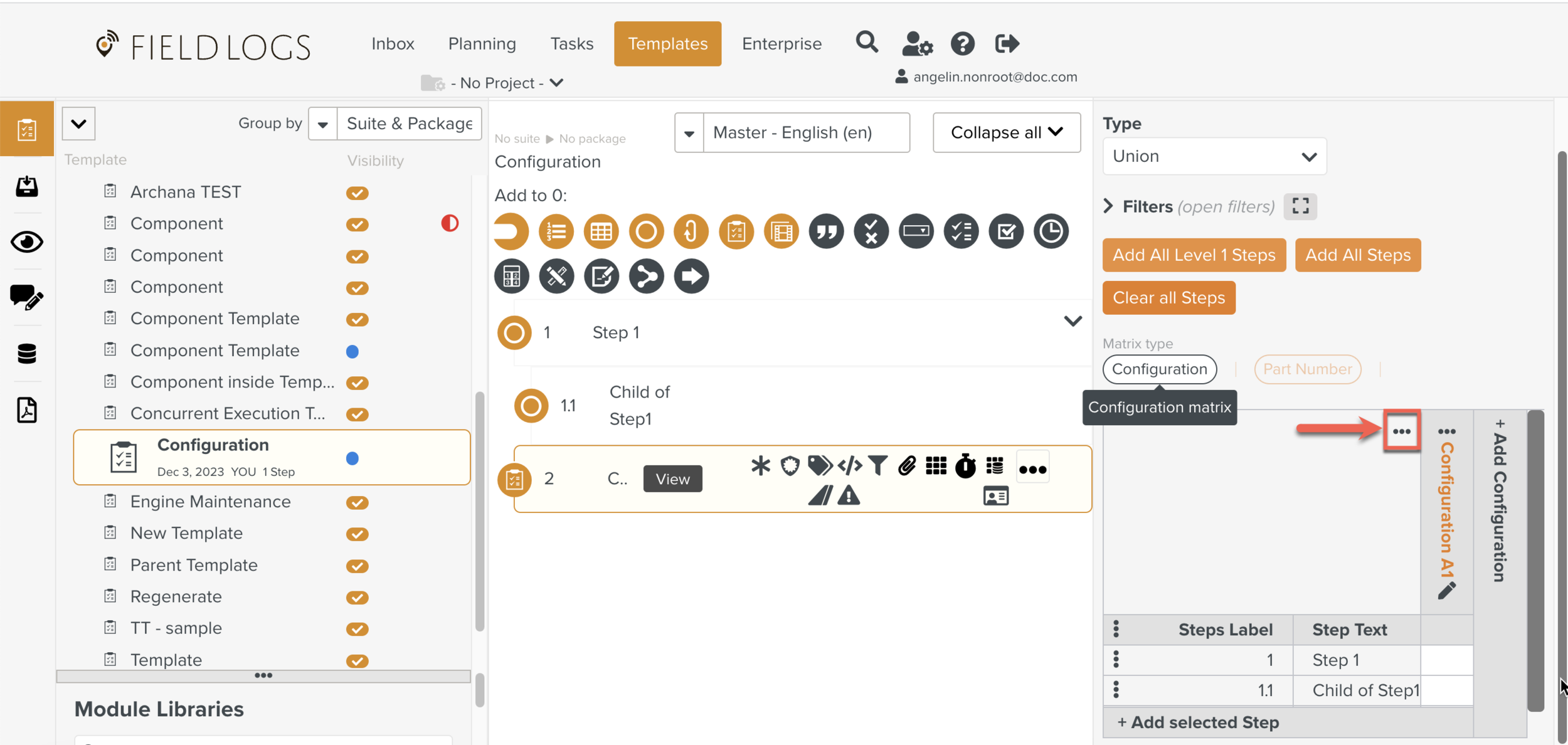Click the search magnifier icon
This screenshot has height=745, width=1568.
(867, 43)
